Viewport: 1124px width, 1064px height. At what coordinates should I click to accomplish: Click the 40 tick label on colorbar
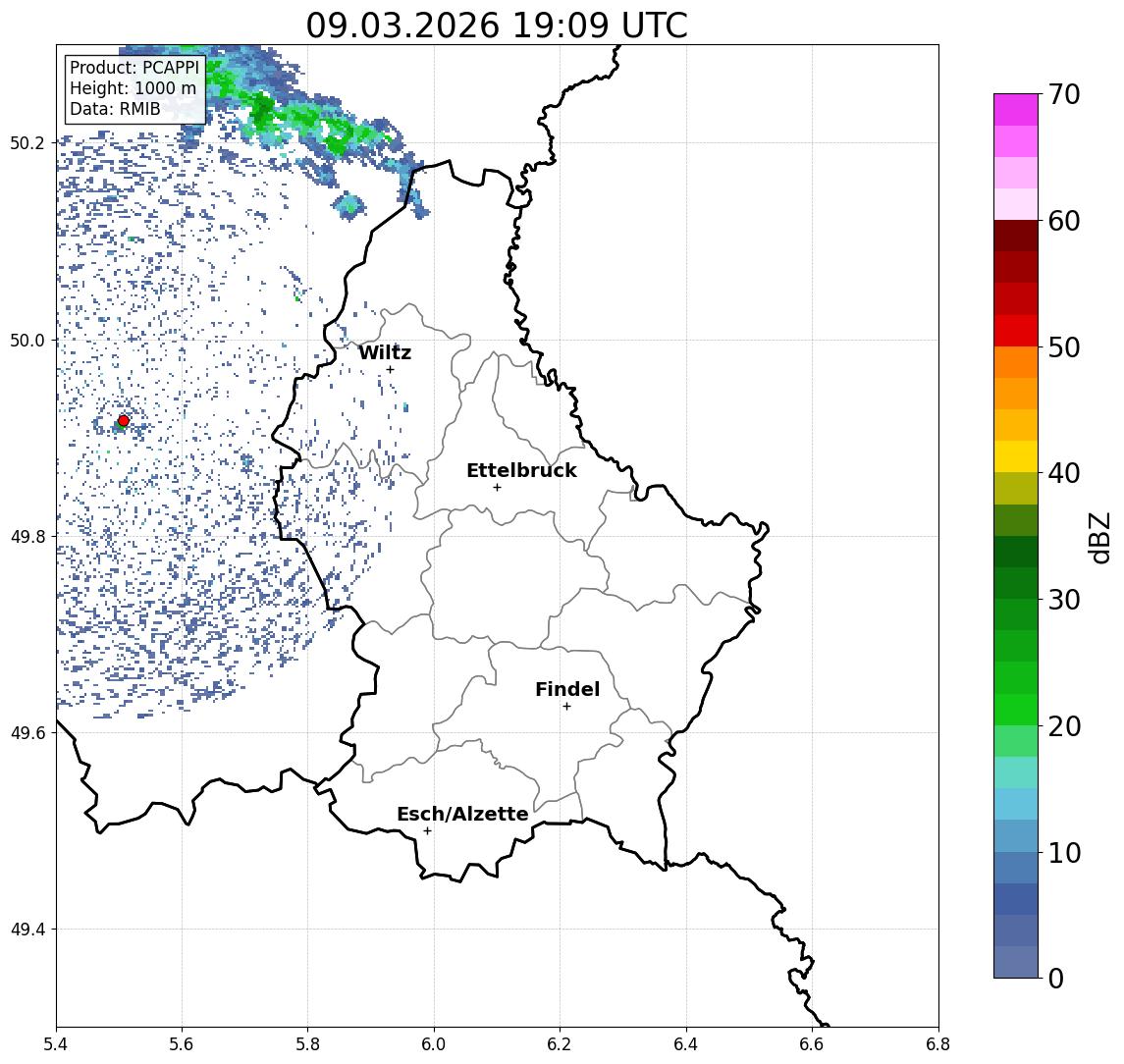[1064, 473]
